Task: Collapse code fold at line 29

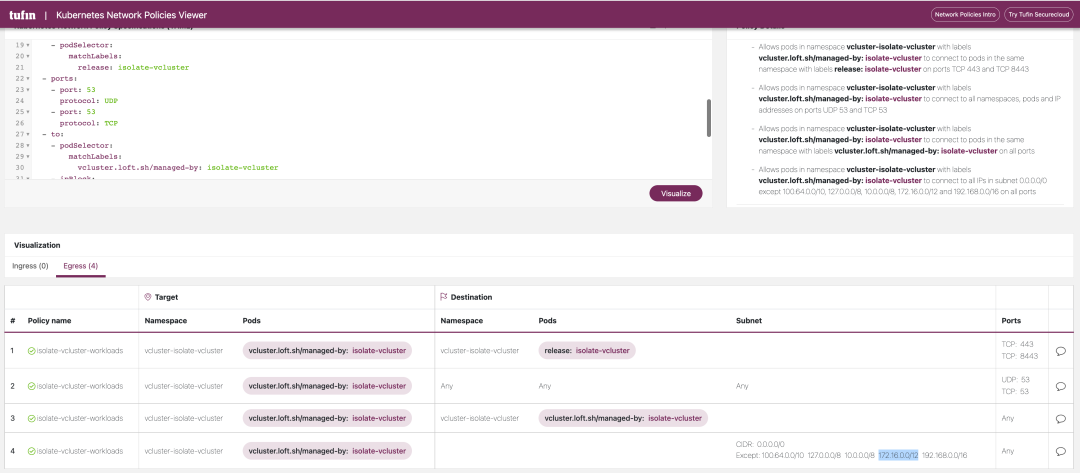Action: (x=28, y=157)
